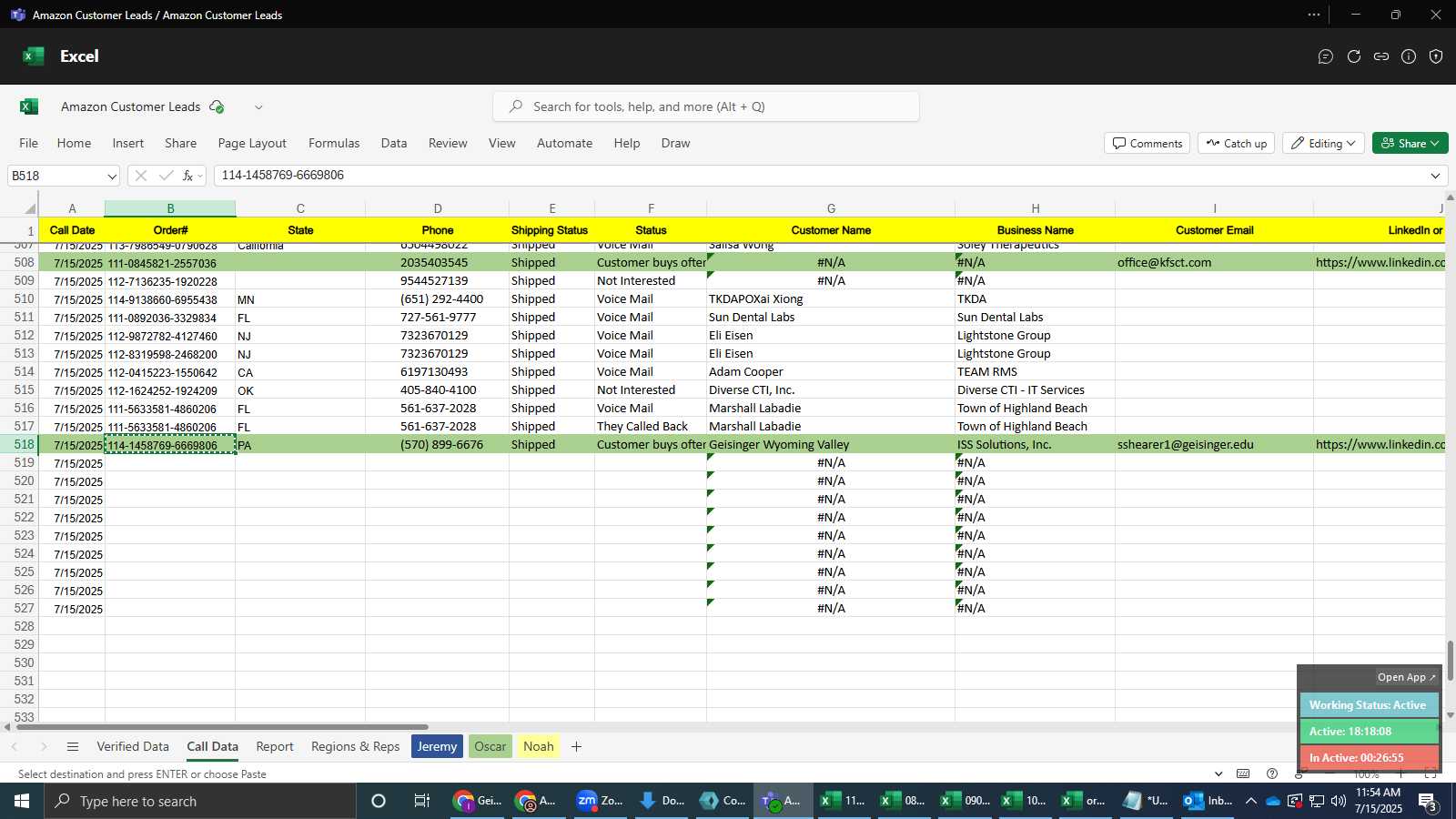Click the volume speaker tray icon
This screenshot has height=819, width=1456.
coord(1338,801)
